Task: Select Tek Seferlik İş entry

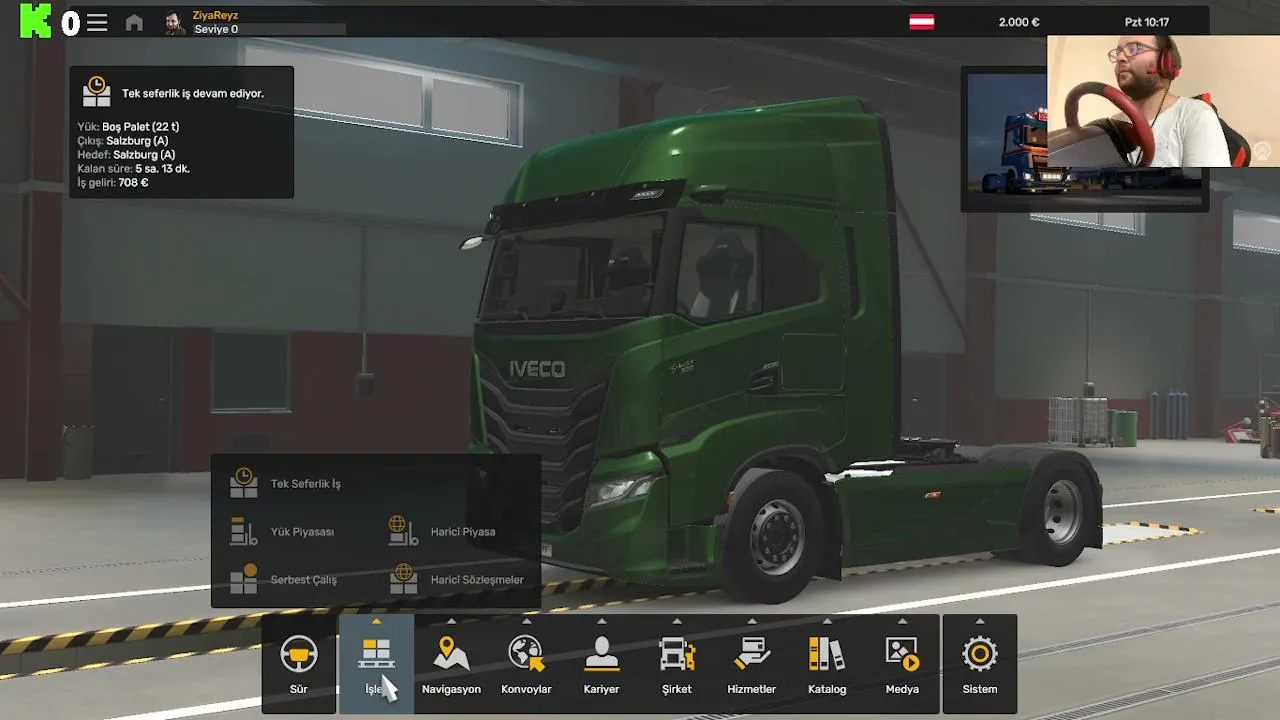Action: tap(286, 483)
